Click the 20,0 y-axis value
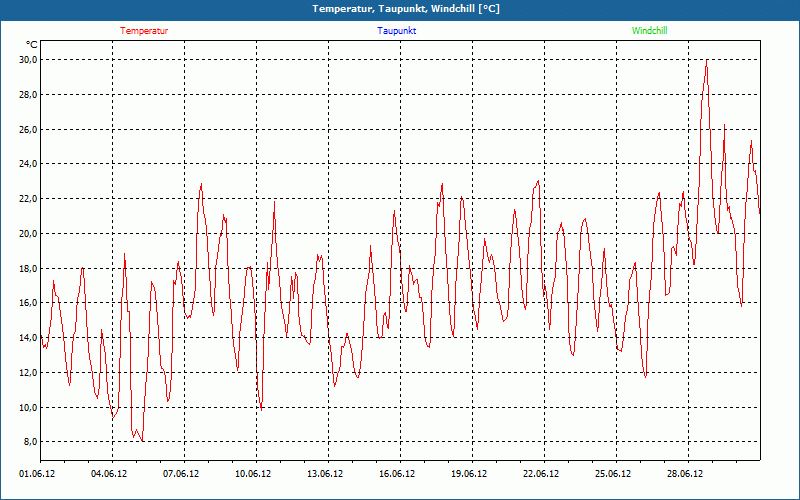The image size is (800, 500). coord(29,233)
